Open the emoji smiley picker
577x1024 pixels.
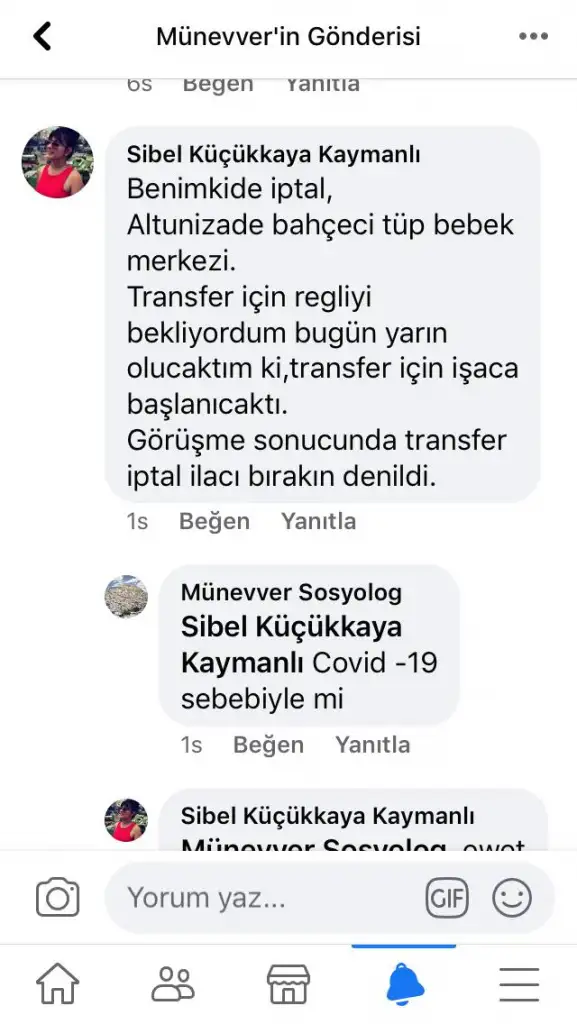point(512,899)
